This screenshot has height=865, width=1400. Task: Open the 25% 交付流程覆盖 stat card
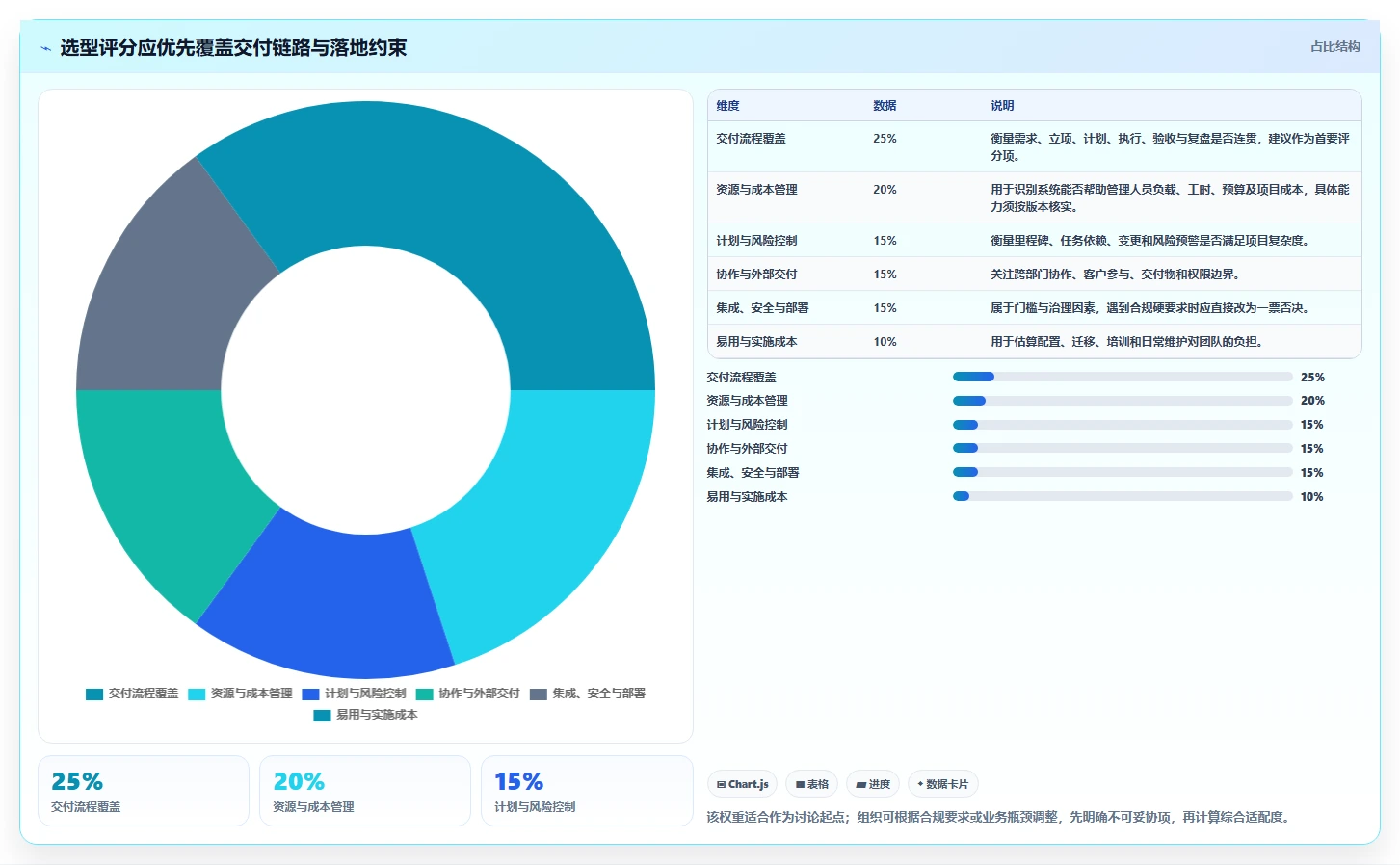144,791
